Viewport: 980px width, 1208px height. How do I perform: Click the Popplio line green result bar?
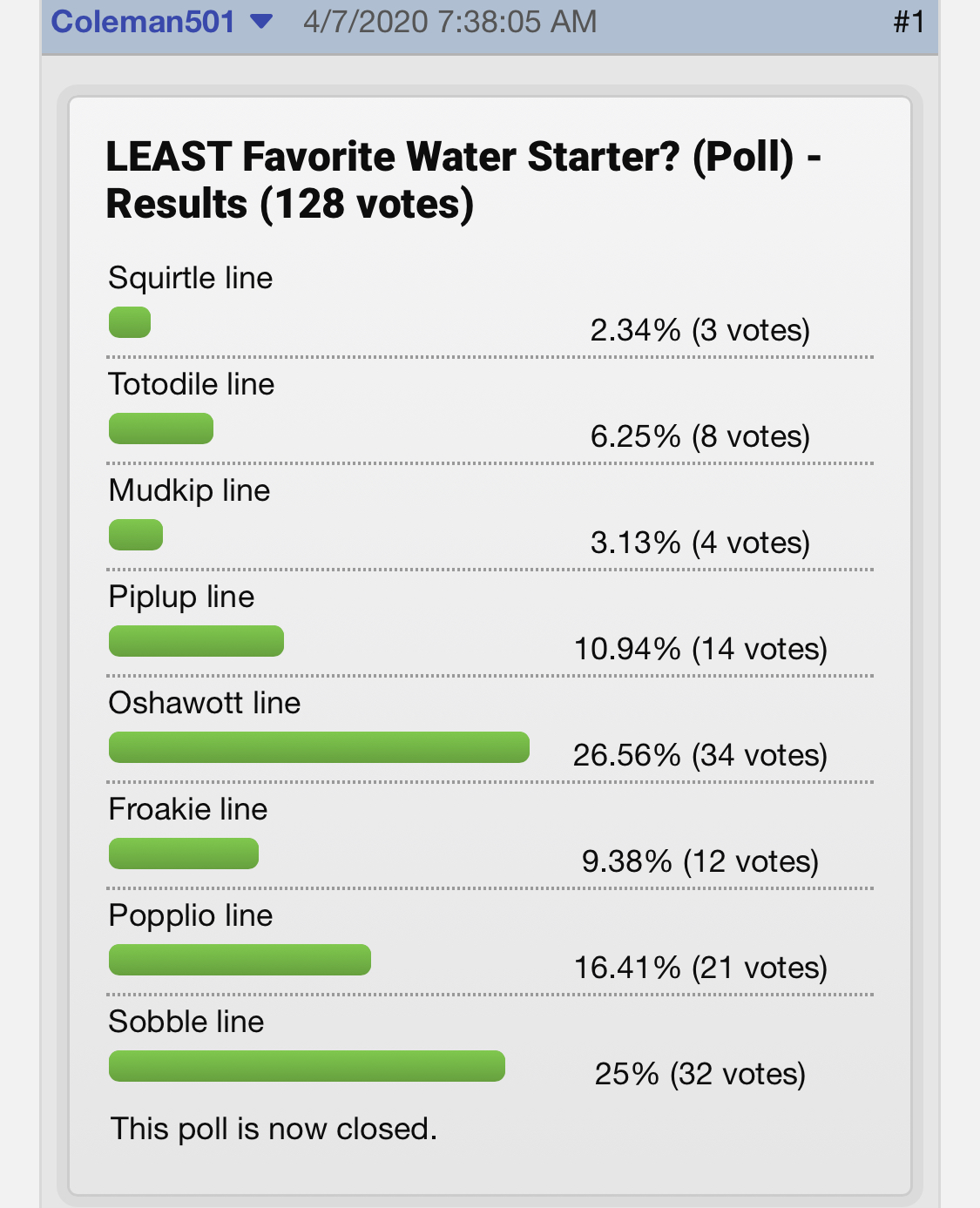(240, 960)
